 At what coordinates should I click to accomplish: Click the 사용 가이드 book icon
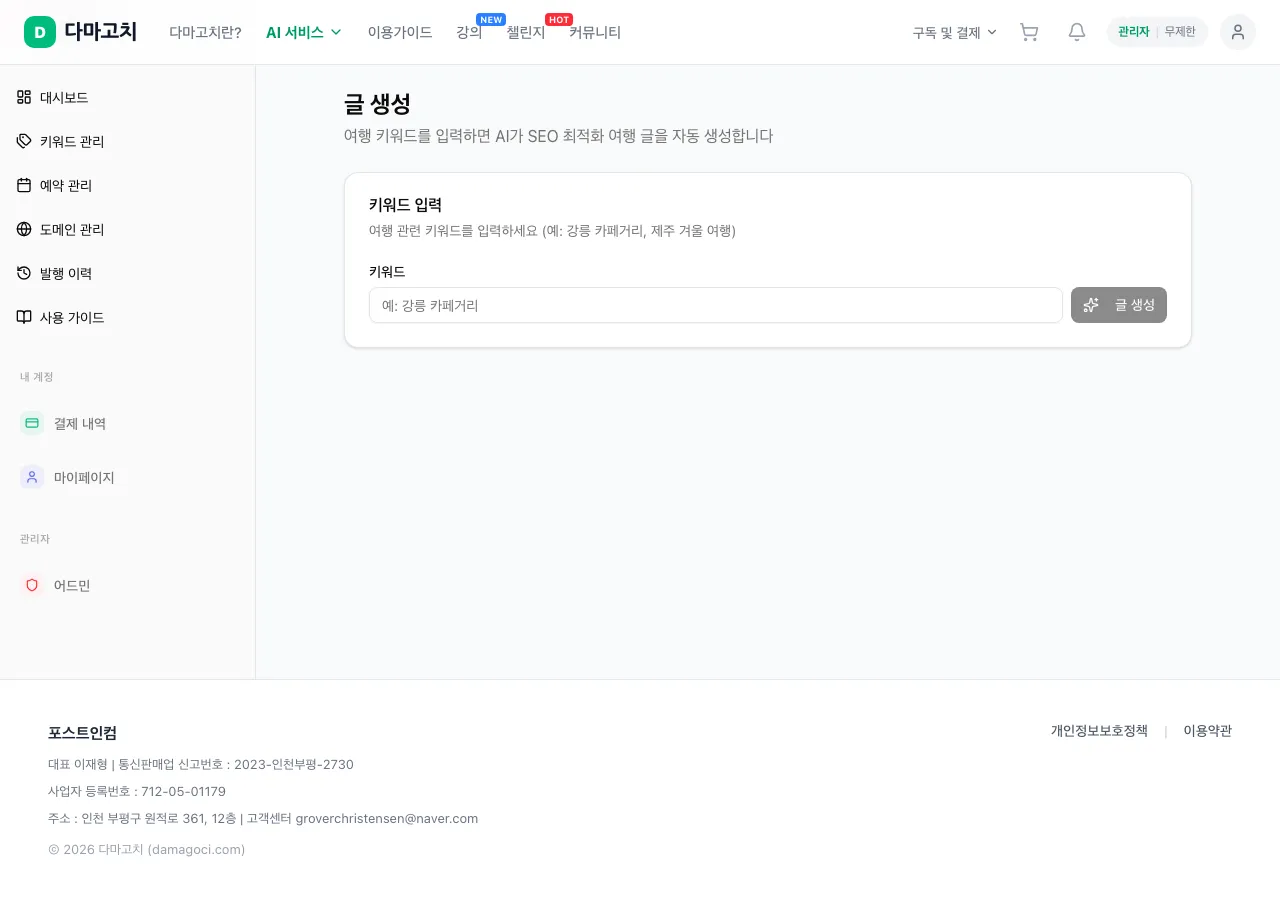[24, 317]
